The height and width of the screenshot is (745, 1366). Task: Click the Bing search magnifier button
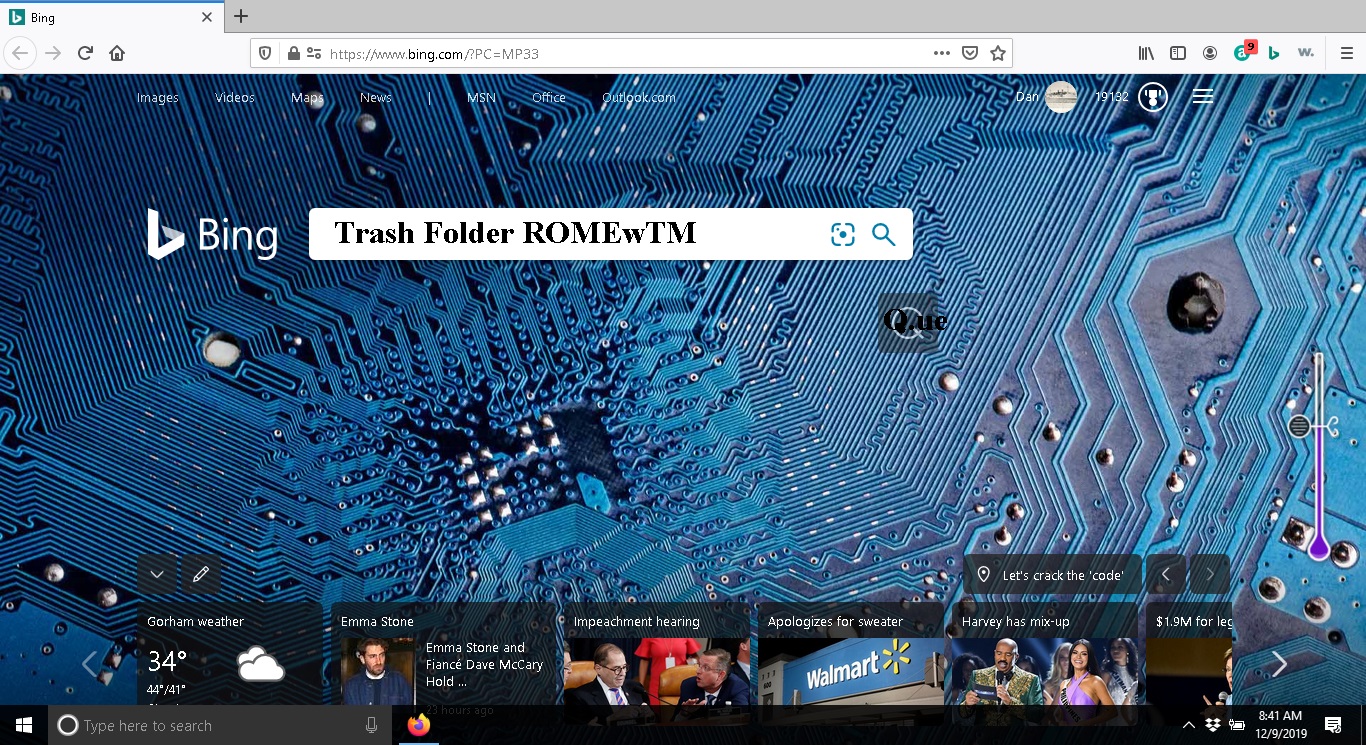(x=883, y=234)
